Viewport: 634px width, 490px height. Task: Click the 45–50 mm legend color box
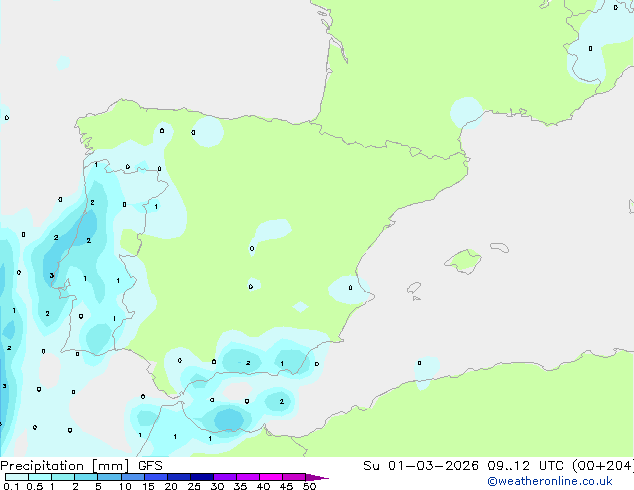(294, 477)
